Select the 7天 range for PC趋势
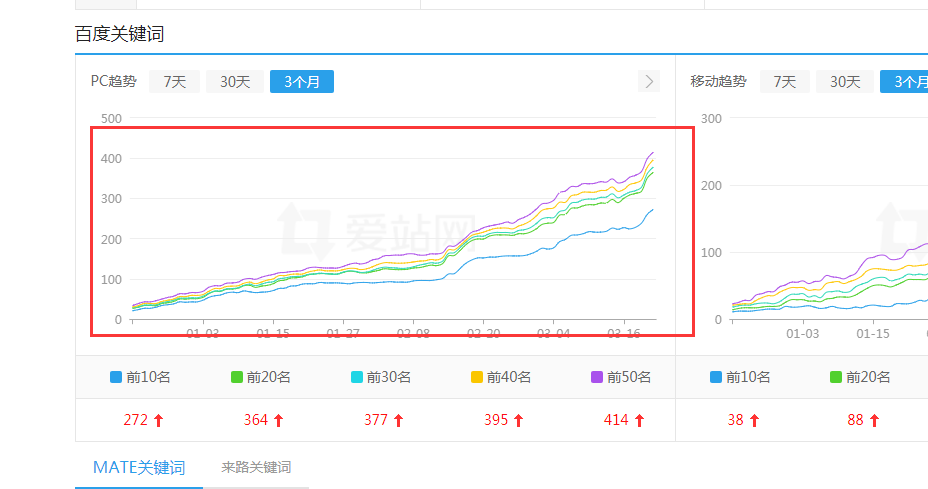This screenshot has height=489, width=928. pos(175,82)
